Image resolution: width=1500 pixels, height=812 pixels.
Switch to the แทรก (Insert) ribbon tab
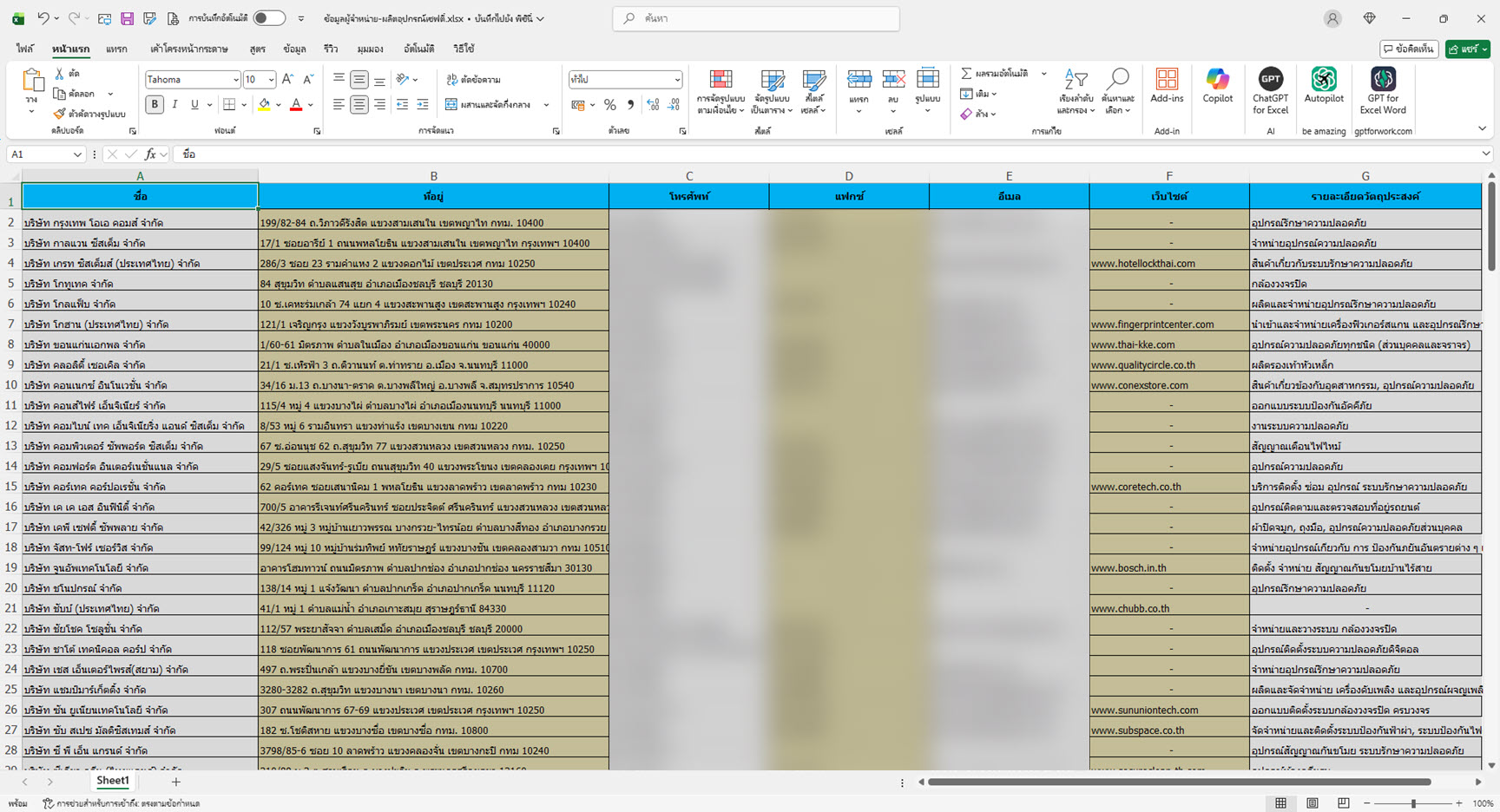tap(116, 49)
